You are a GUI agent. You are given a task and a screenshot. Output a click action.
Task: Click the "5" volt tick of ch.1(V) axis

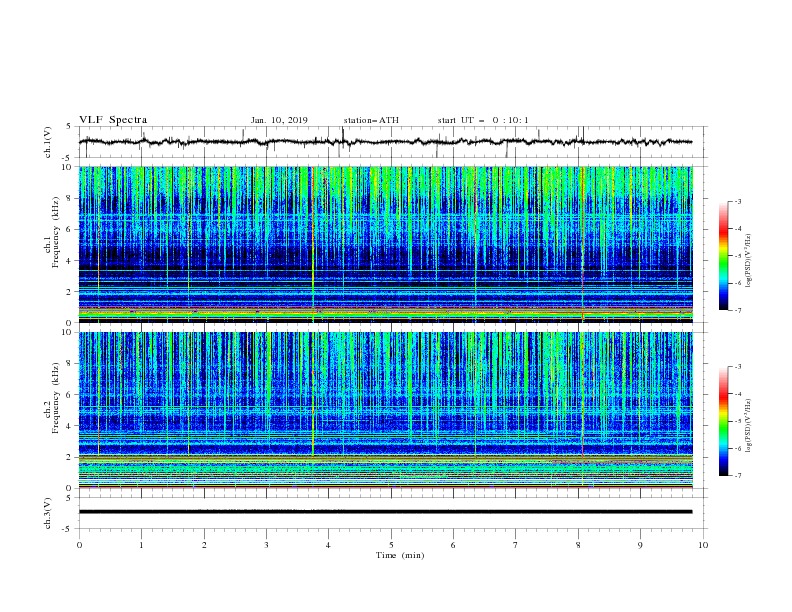pos(69,127)
